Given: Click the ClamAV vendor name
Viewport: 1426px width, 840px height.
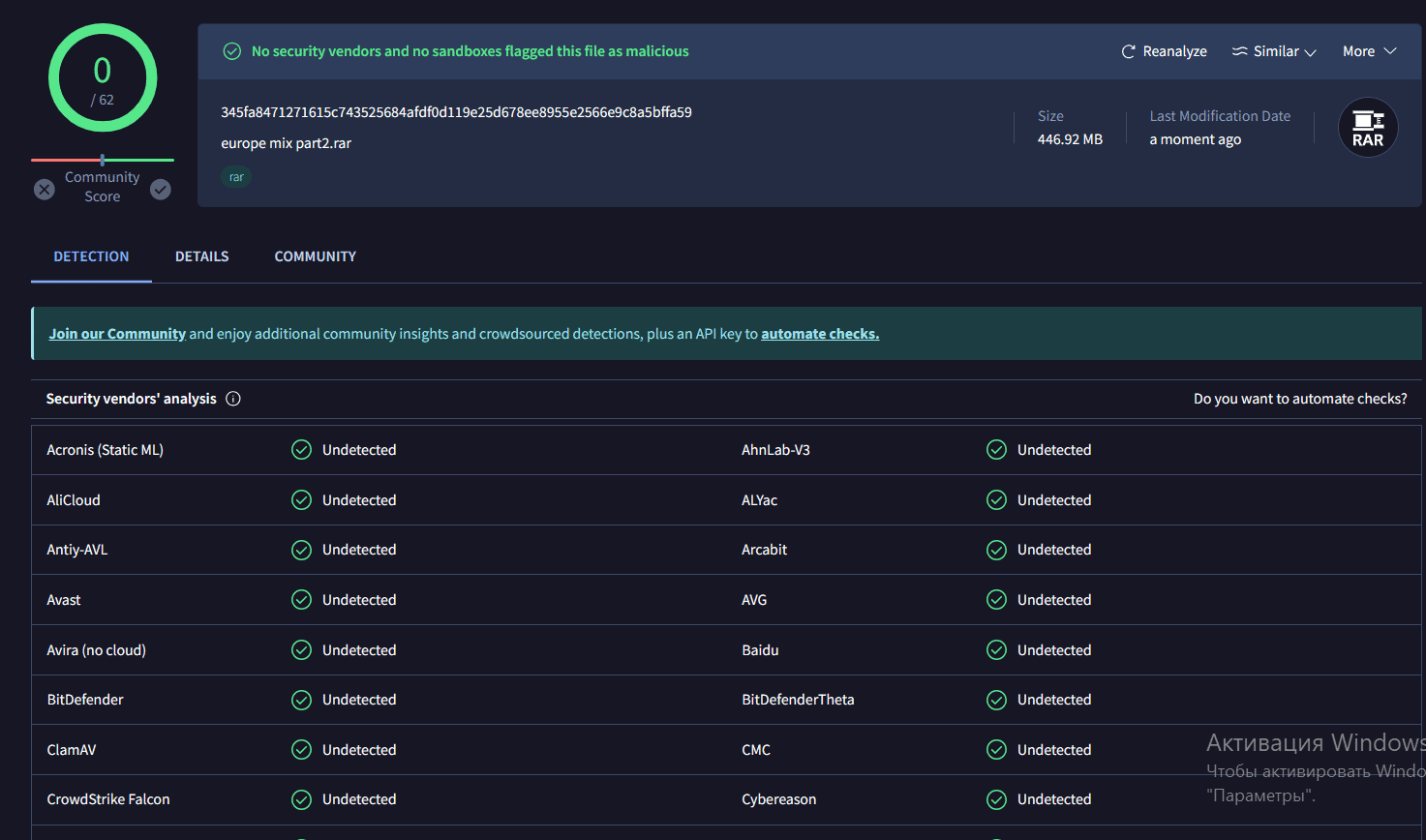Looking at the screenshot, I should coord(72,750).
